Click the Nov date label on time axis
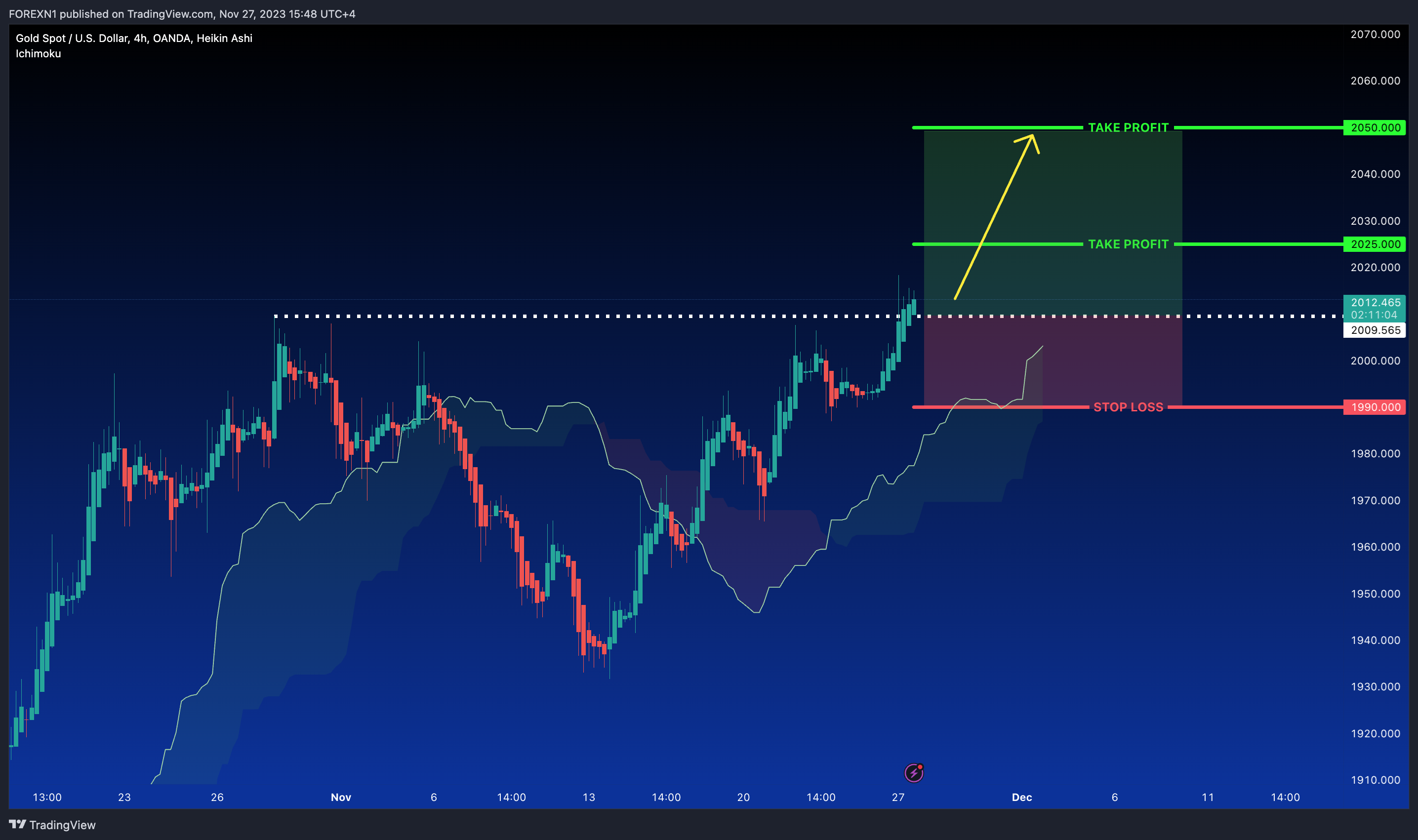The image size is (1418, 840). pyautogui.click(x=341, y=797)
